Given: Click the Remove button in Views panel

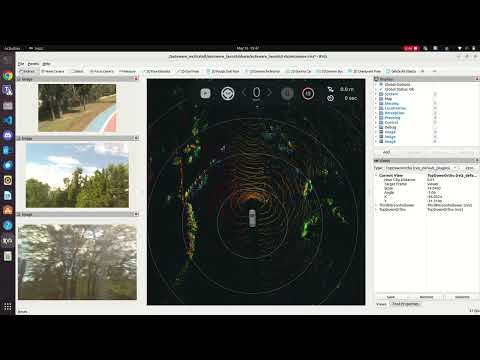Looking at the screenshot, I should point(426,297).
